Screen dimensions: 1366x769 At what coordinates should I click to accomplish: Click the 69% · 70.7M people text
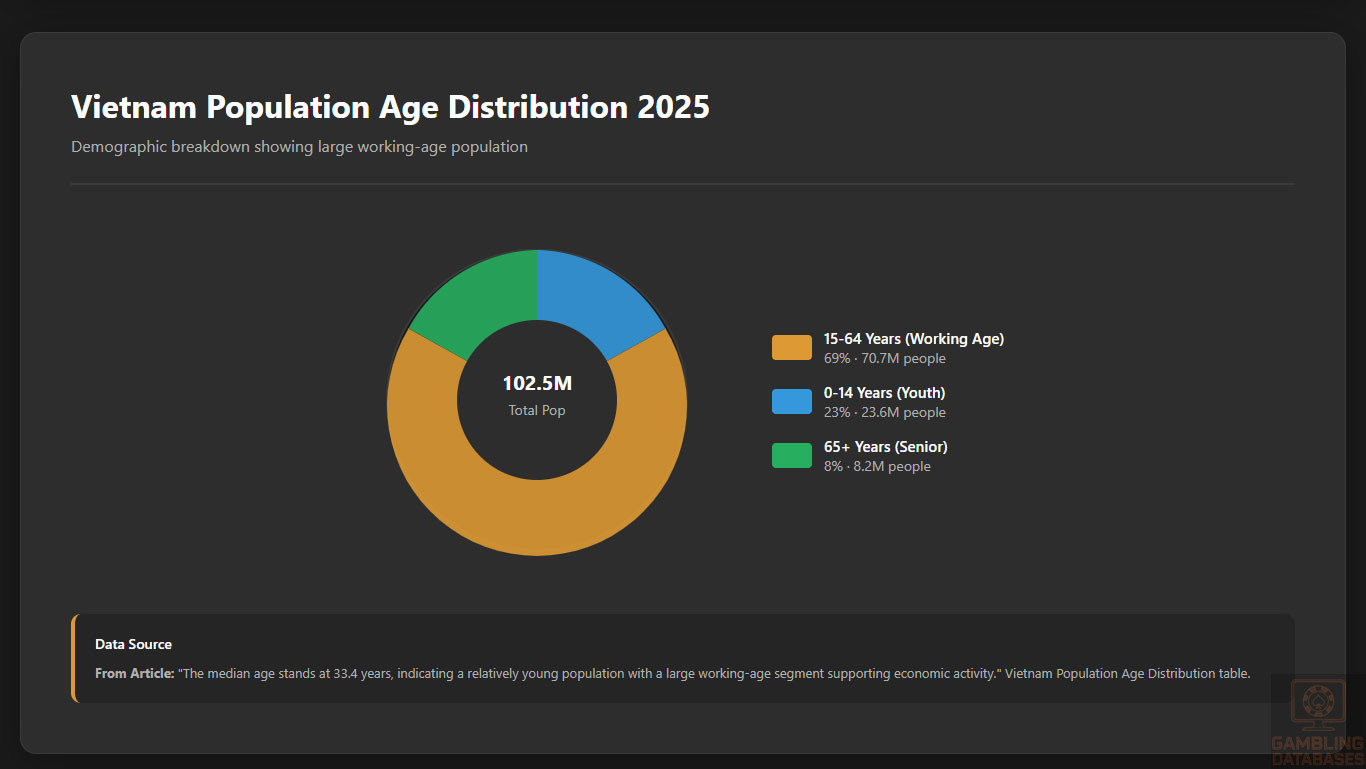click(x=884, y=359)
